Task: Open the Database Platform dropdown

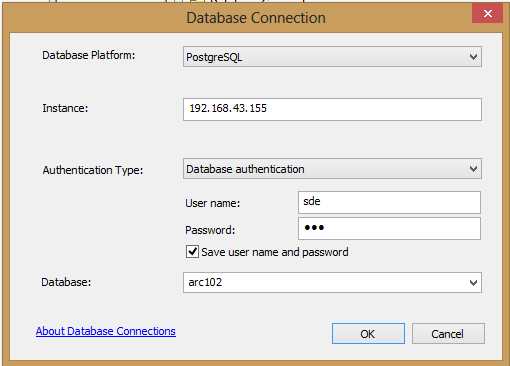Action: [332, 57]
